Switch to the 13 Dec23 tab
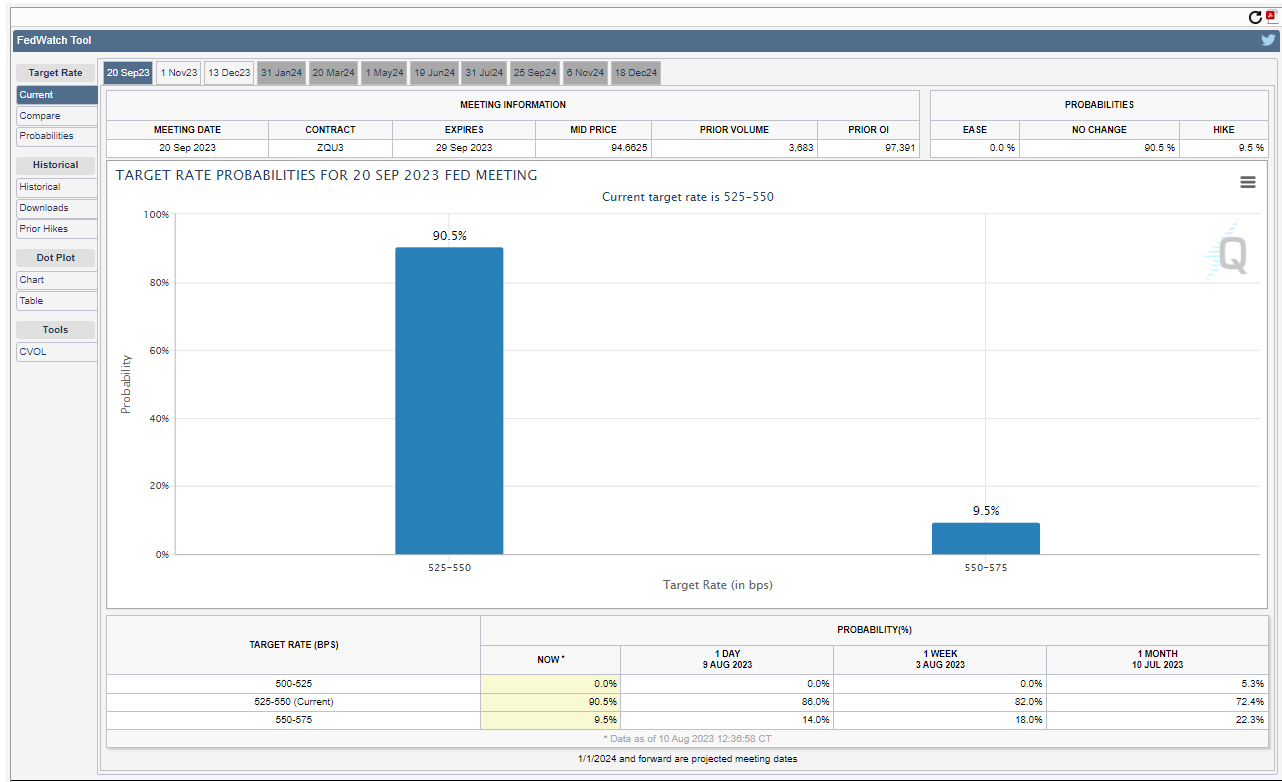The width and height of the screenshot is (1282, 782). point(230,73)
